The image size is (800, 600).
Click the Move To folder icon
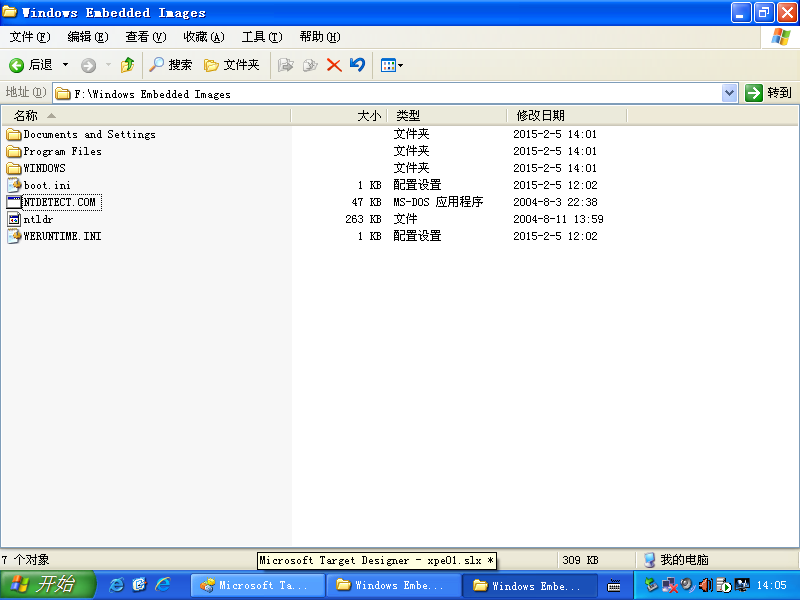286,65
